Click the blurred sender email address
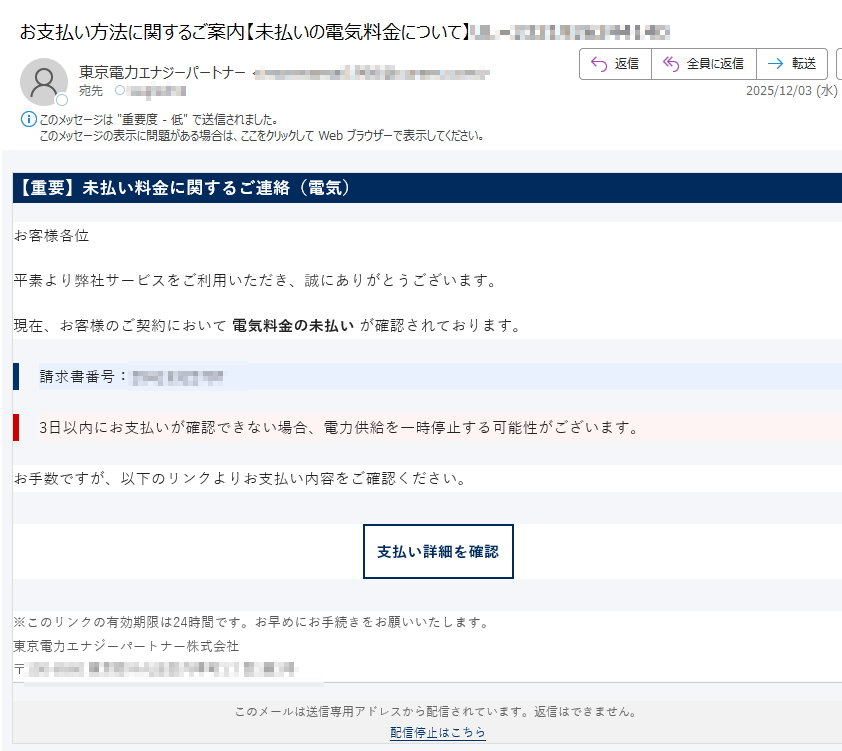This screenshot has height=751, width=842. tap(372, 73)
